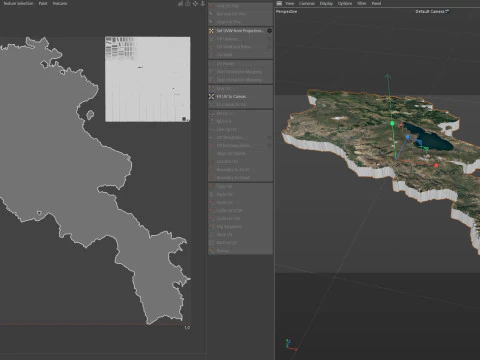Open options icon beside UV Rectangularize command
This screenshot has width=480, height=360.
(269, 145)
